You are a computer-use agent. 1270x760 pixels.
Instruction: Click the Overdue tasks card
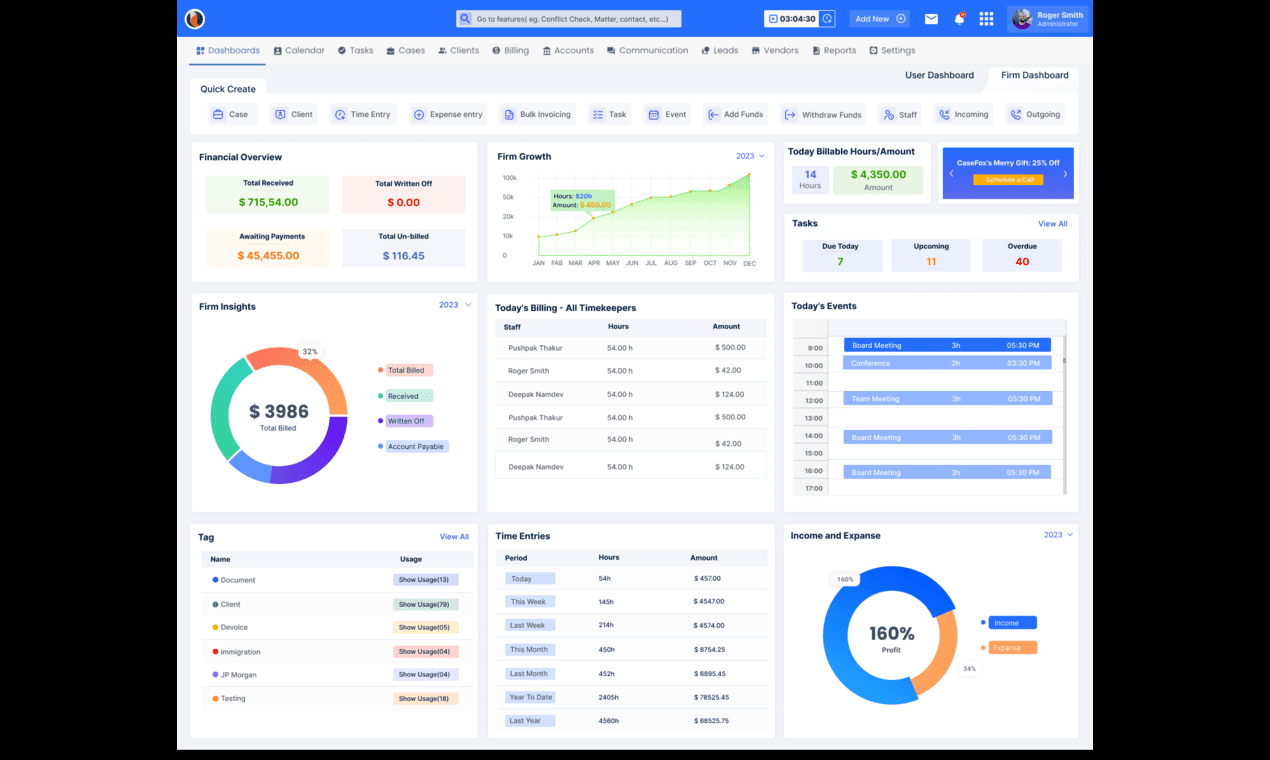point(1022,255)
